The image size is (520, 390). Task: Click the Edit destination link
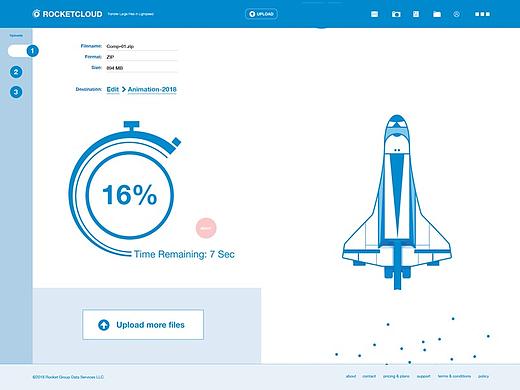(113, 89)
